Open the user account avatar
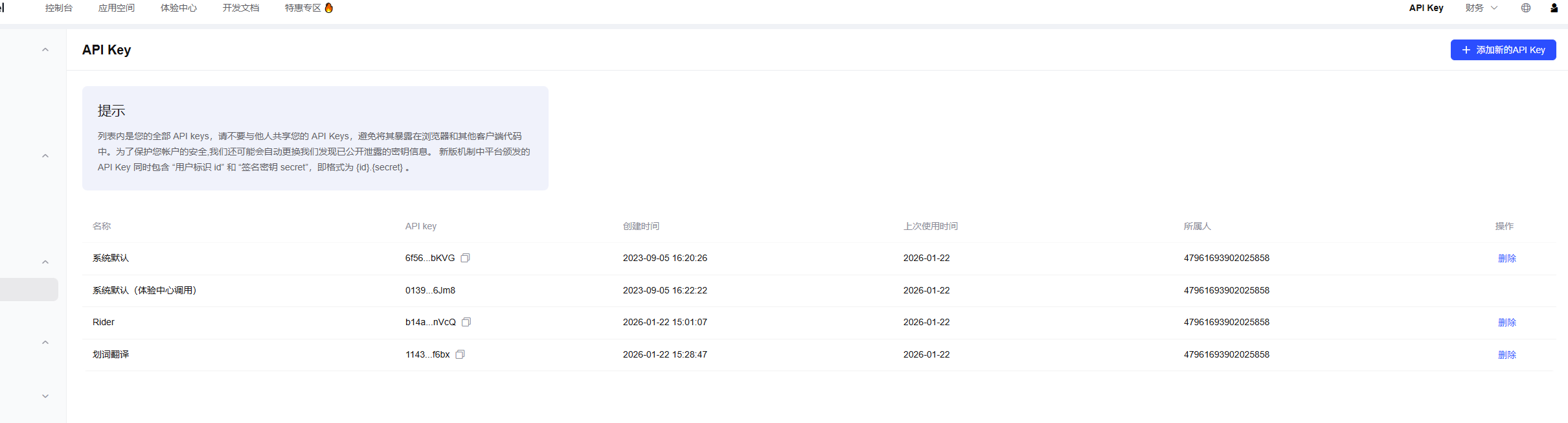The image size is (1568, 423). tap(1554, 8)
